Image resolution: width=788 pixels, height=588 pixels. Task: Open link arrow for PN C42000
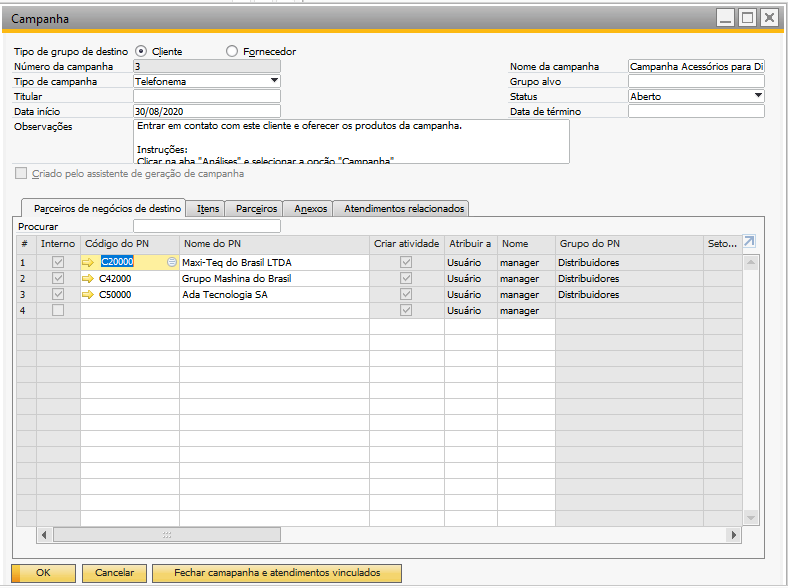tap(88, 278)
